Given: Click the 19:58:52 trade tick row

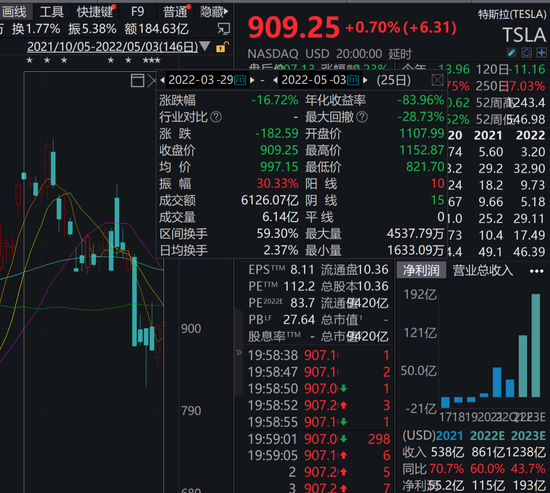Looking at the screenshot, I should point(319,405).
